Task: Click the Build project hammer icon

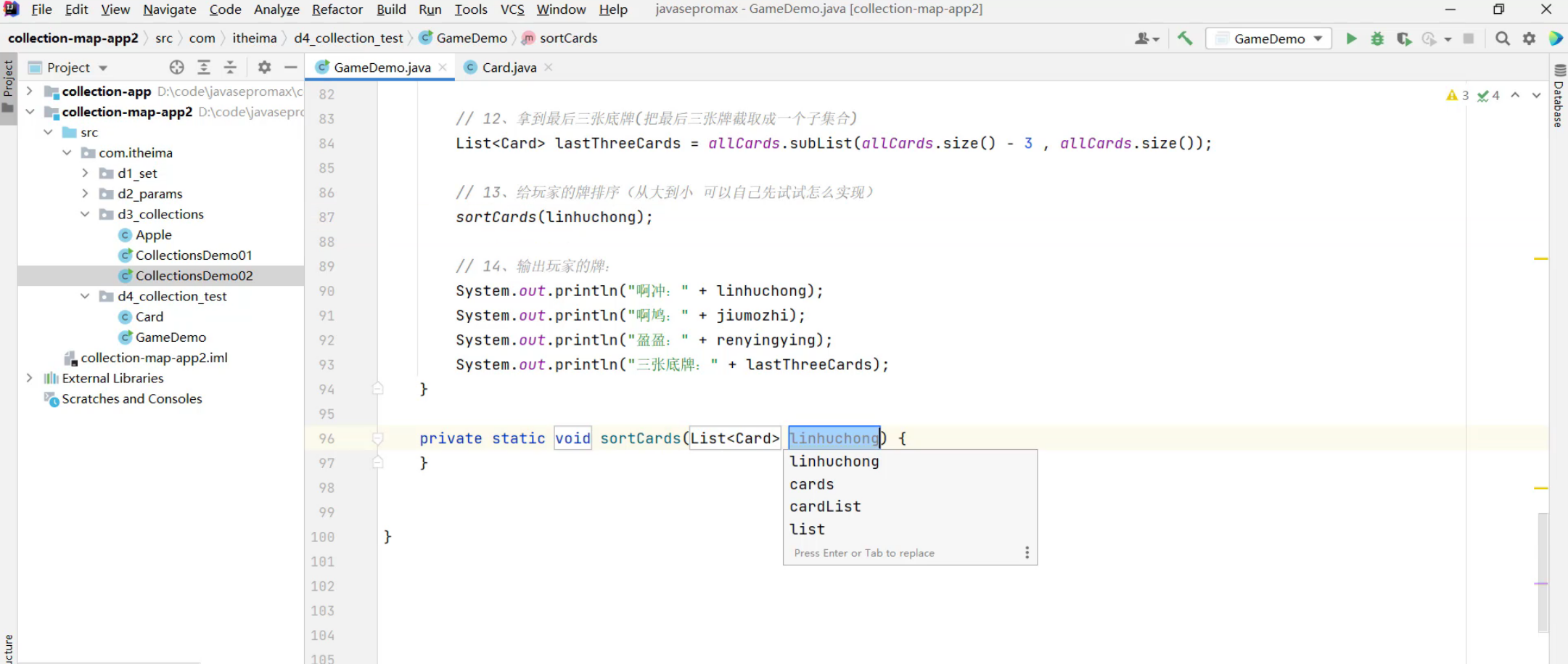Action: 1185,38
